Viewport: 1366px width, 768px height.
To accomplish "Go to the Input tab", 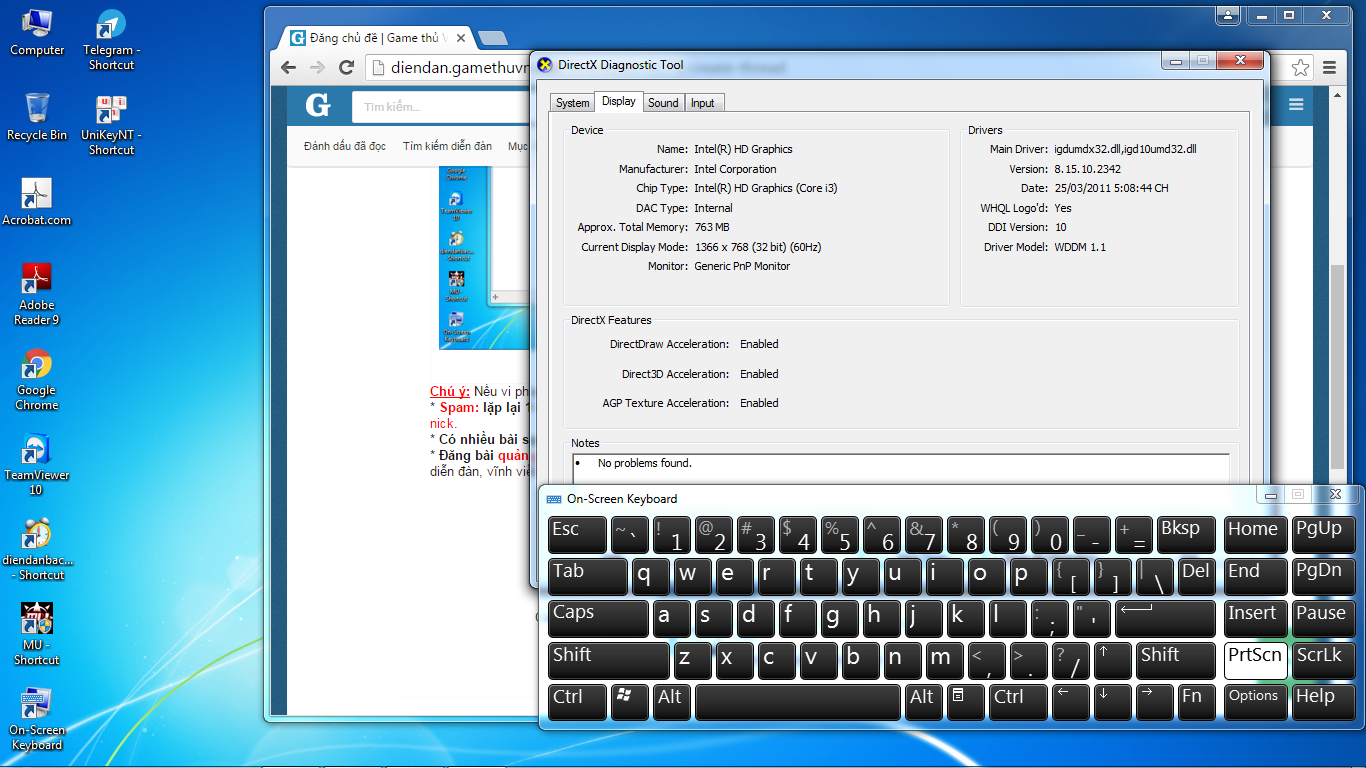I will 703,103.
